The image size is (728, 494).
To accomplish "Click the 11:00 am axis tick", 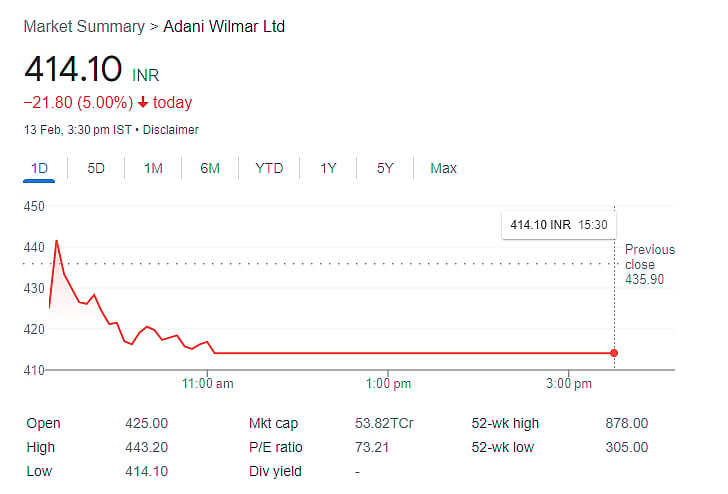I will (208, 384).
